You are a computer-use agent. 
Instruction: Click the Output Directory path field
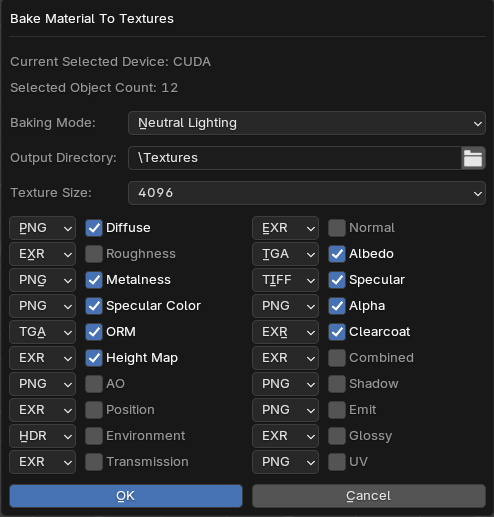pyautogui.click(x=295, y=158)
